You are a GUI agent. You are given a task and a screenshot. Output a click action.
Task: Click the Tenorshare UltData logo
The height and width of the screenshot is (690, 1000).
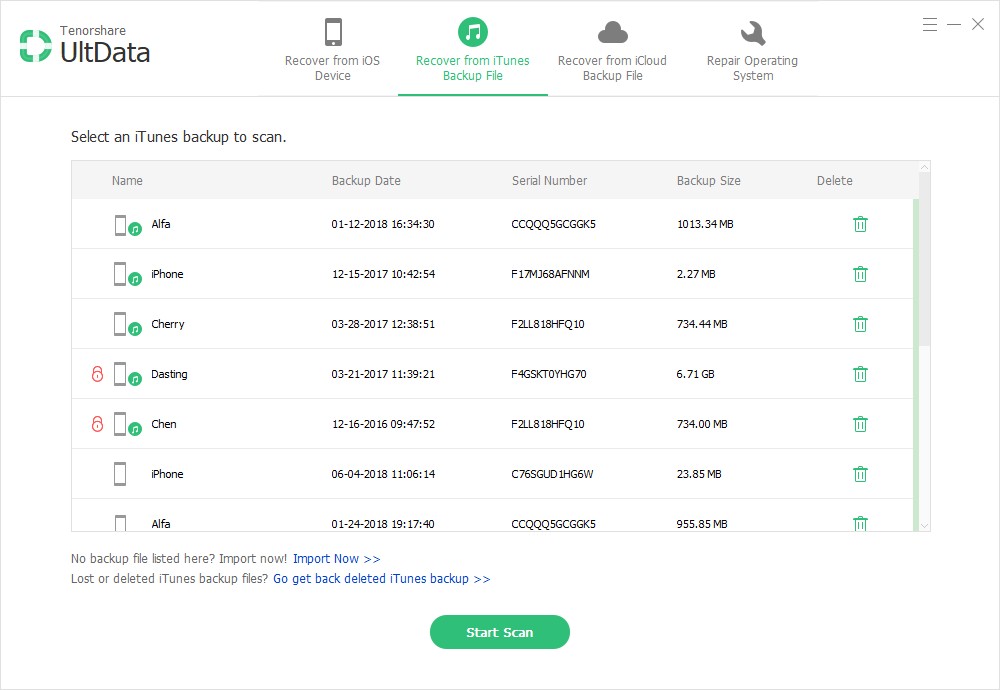(x=85, y=45)
